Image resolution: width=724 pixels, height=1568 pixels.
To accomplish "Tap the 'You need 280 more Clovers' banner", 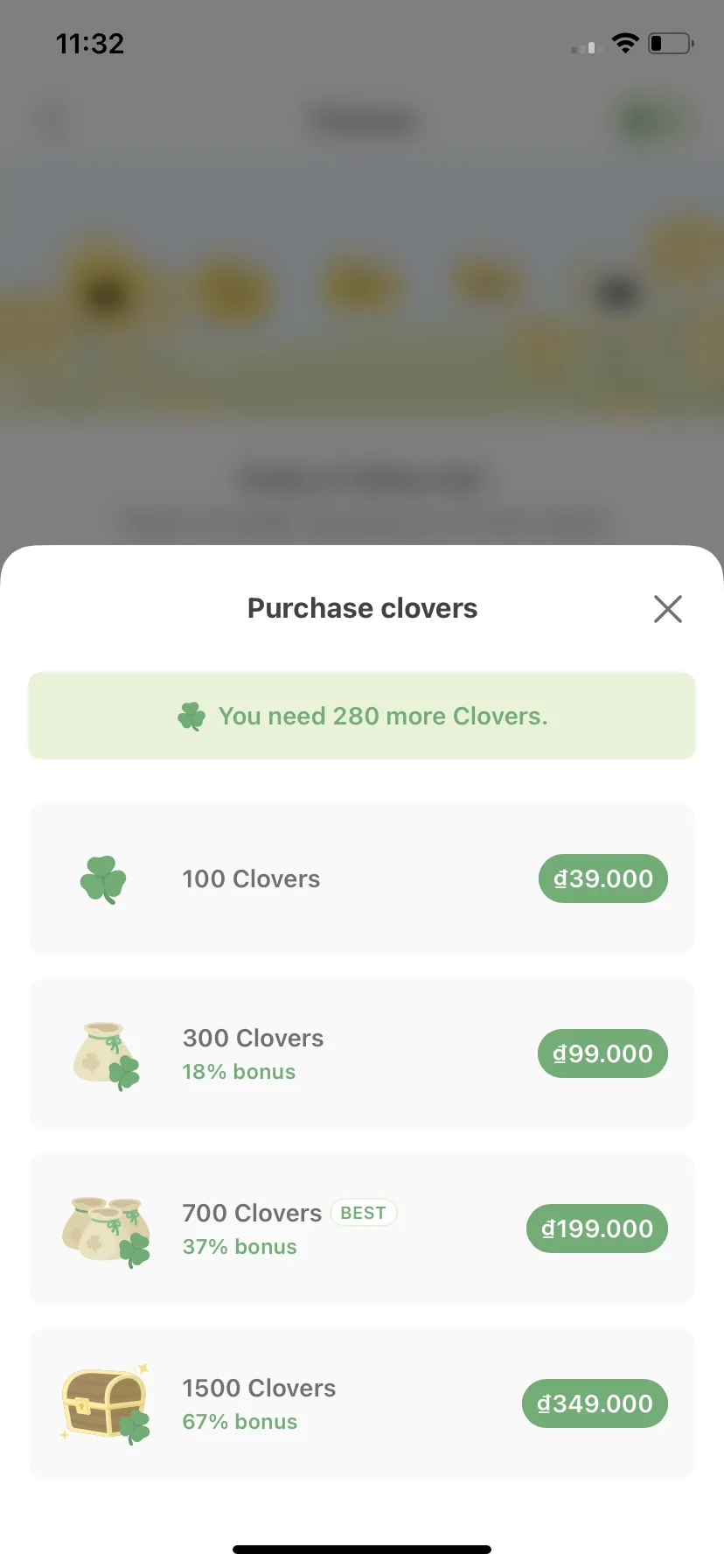I will pos(362,716).
